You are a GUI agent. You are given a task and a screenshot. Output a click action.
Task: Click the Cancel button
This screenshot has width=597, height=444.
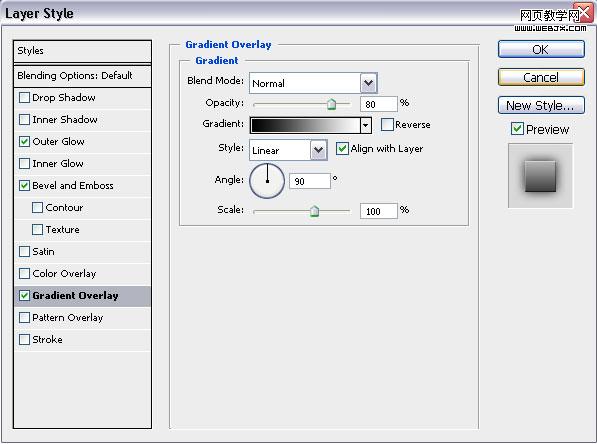click(541, 77)
